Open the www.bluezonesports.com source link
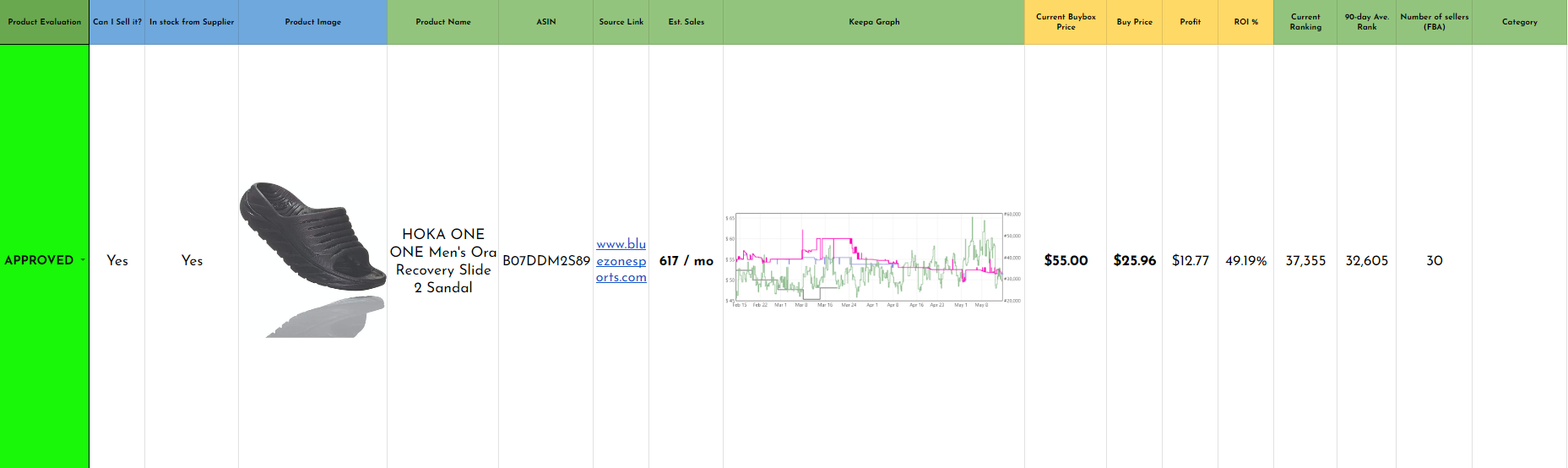 click(621, 260)
